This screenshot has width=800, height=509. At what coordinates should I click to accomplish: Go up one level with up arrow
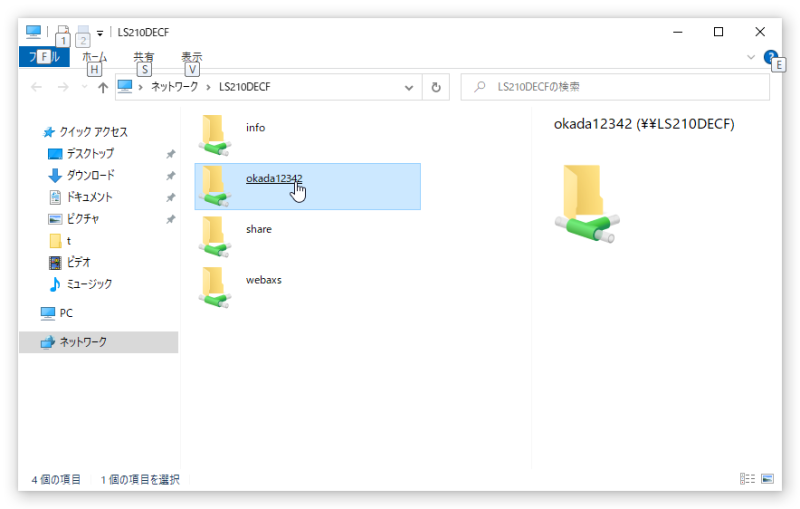point(103,87)
